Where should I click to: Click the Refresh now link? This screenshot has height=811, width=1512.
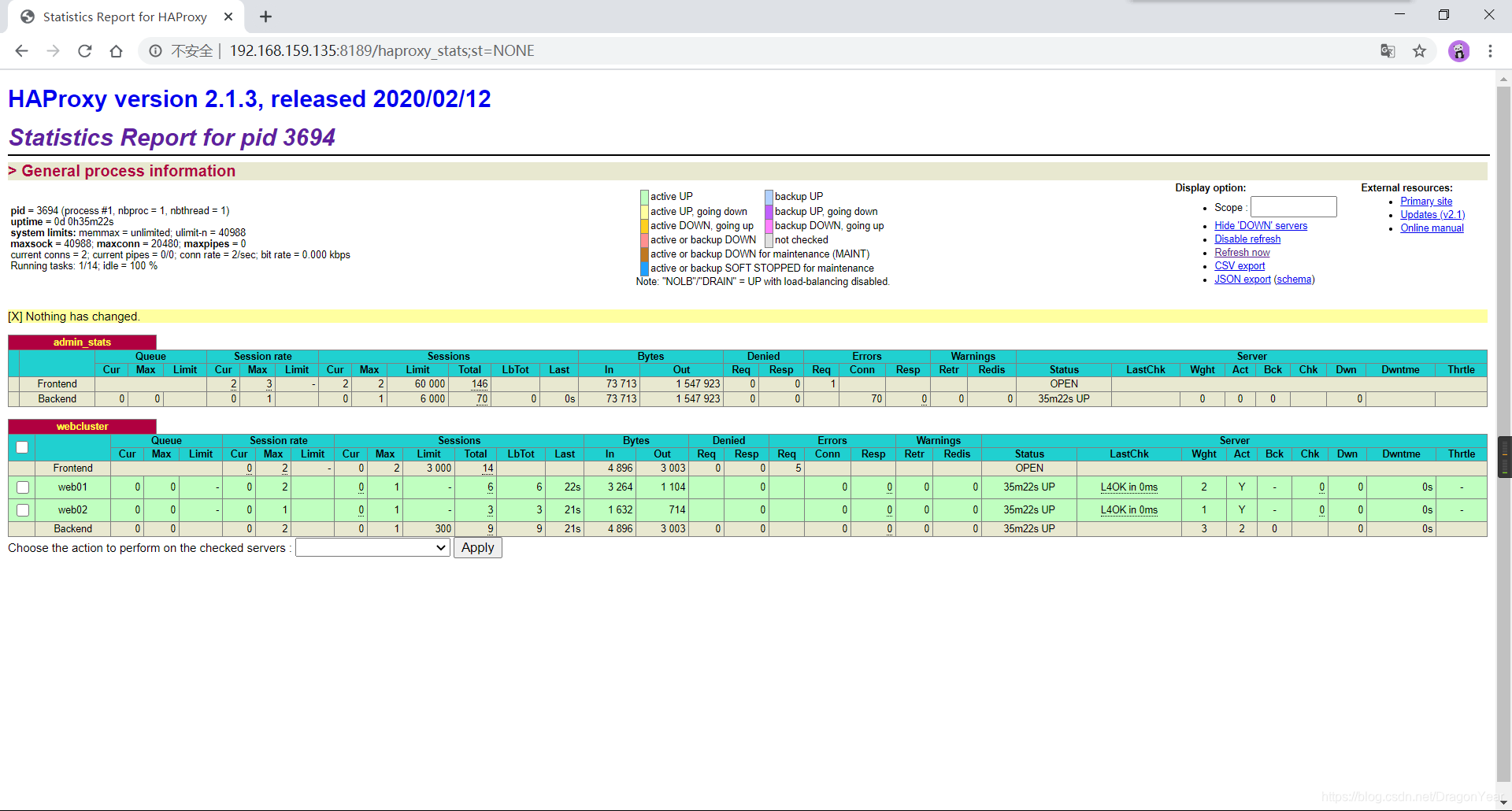[1242, 253]
